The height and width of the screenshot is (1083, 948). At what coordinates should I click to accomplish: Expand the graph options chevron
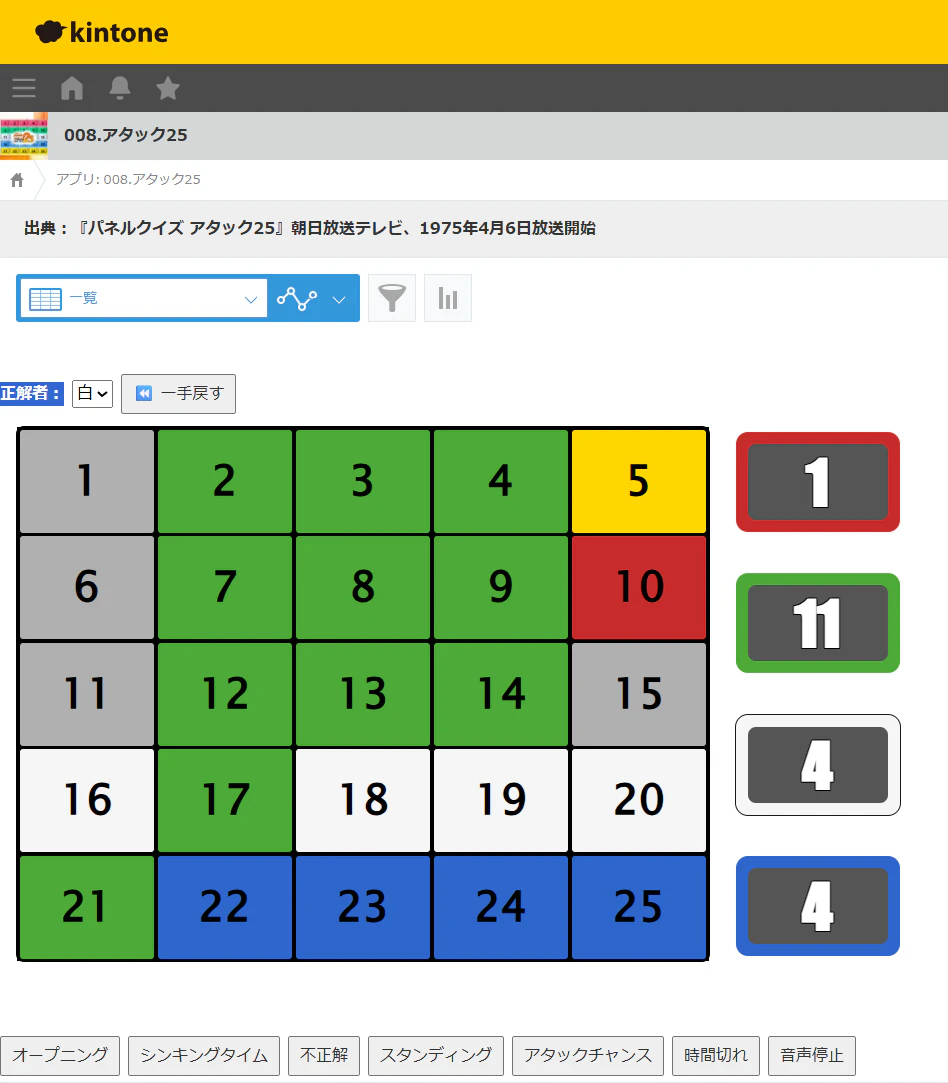pyautogui.click(x=338, y=299)
